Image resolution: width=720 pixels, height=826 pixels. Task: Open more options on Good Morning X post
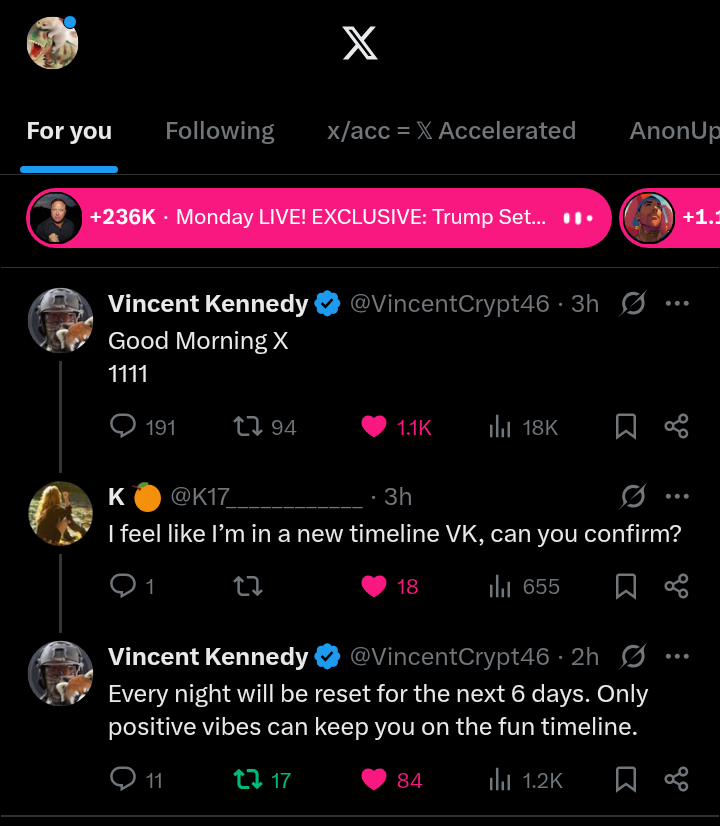(677, 303)
